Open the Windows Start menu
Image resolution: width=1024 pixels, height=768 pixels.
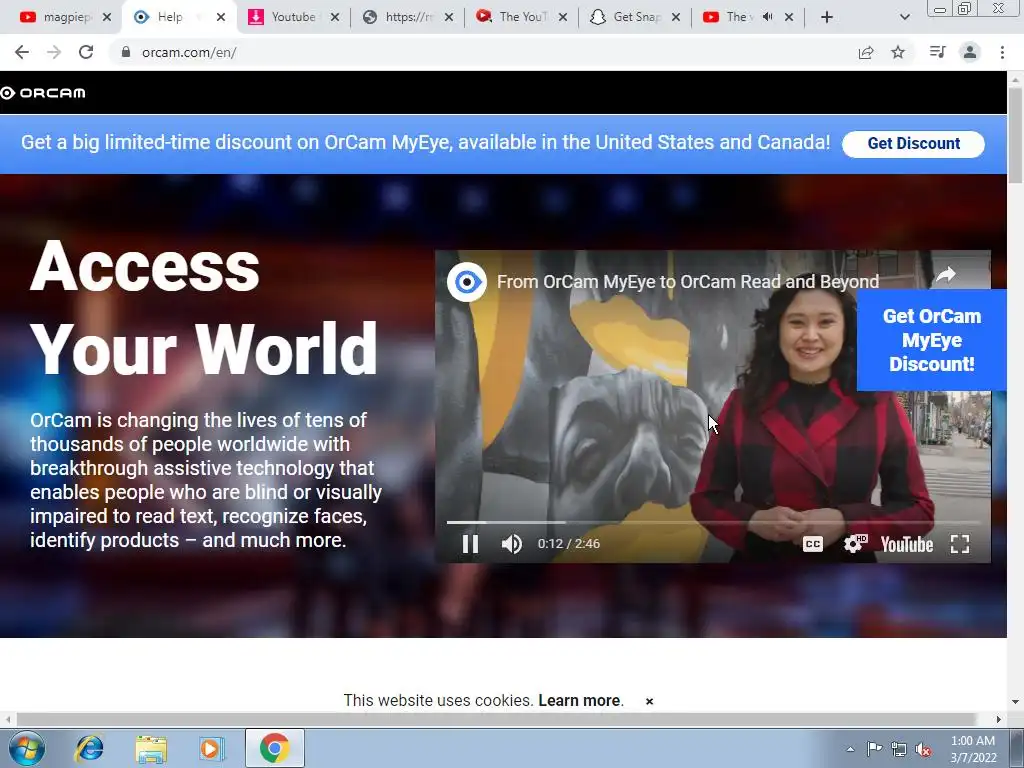[x=26, y=748]
